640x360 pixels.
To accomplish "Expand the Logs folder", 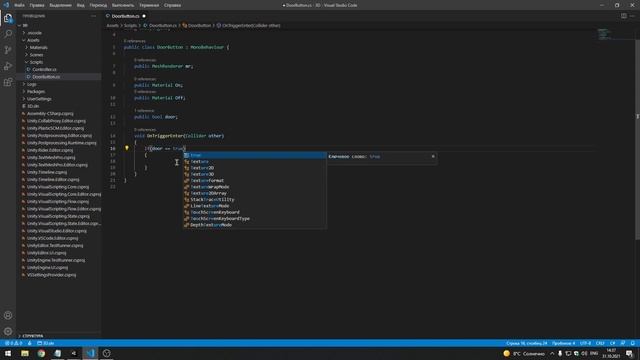I will pyautogui.click(x=31, y=84).
